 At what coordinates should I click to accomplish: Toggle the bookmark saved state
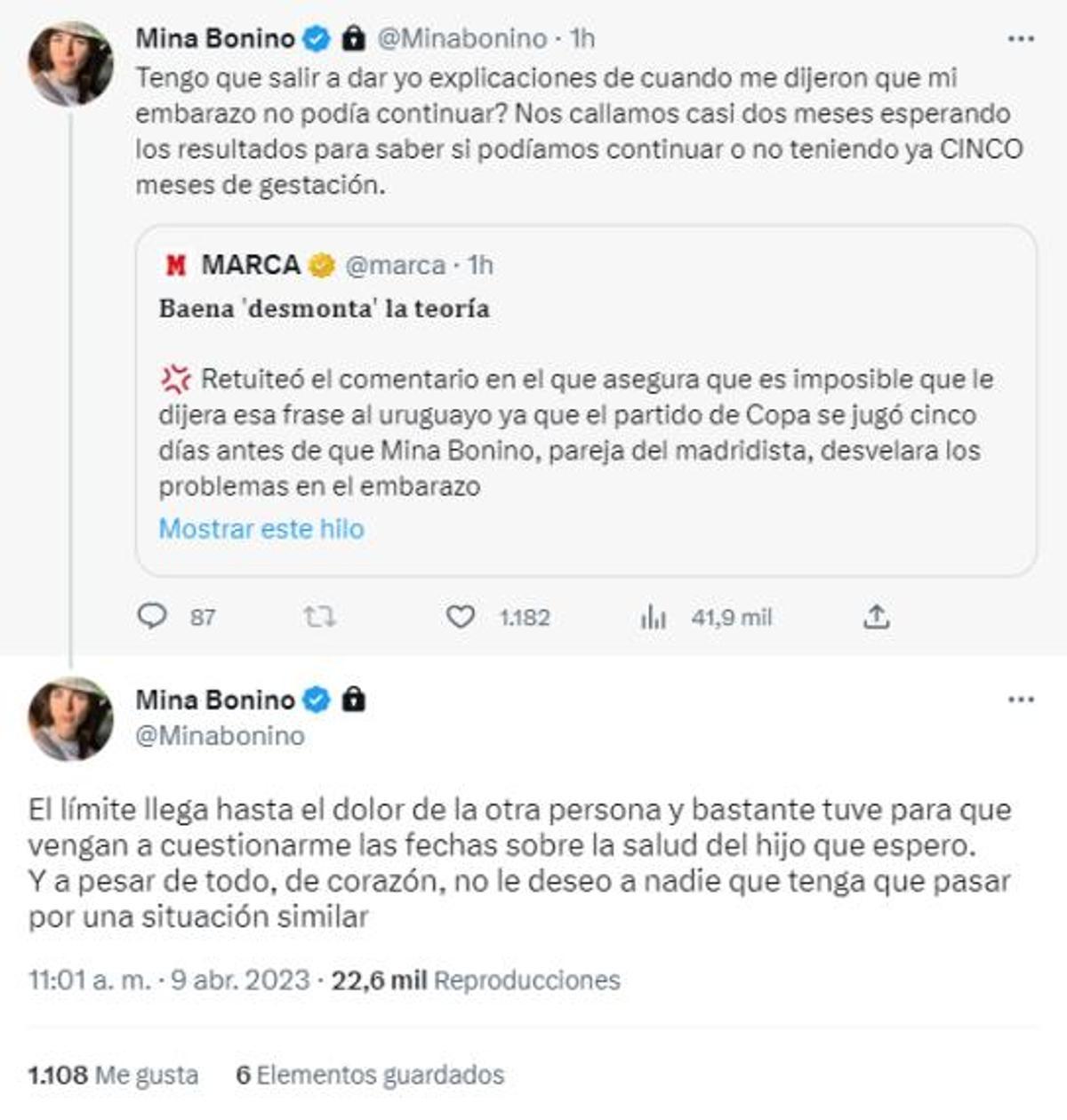(368, 1076)
